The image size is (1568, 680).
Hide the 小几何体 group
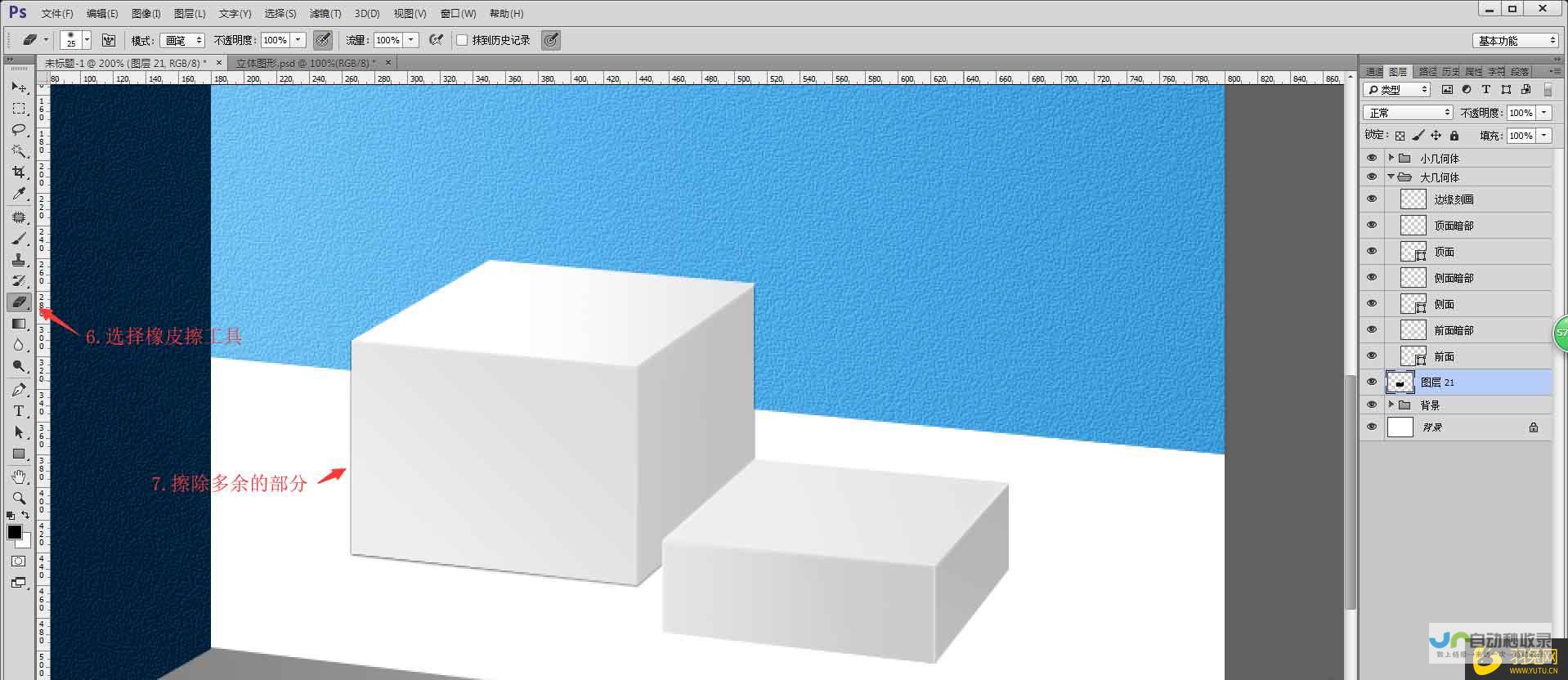(1372, 158)
